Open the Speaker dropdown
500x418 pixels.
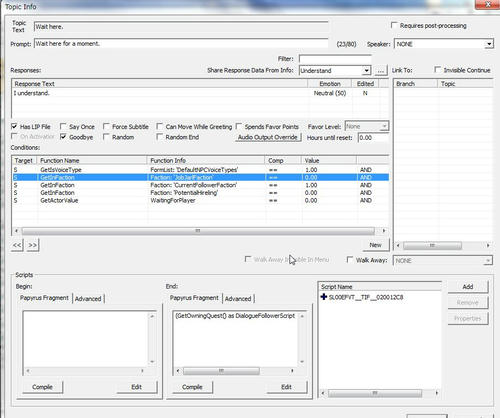[x=489, y=44]
